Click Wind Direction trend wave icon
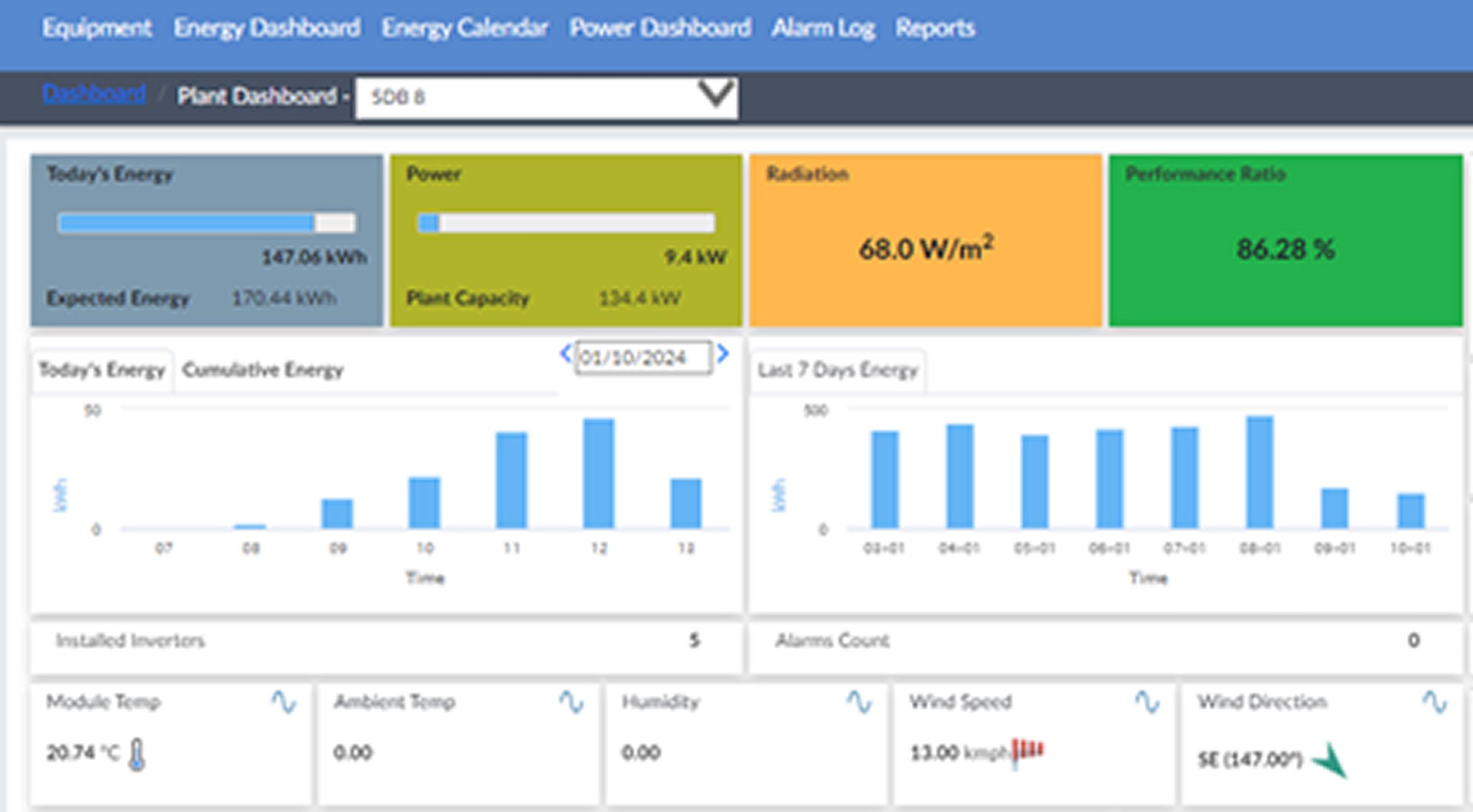 pyautogui.click(x=1435, y=702)
